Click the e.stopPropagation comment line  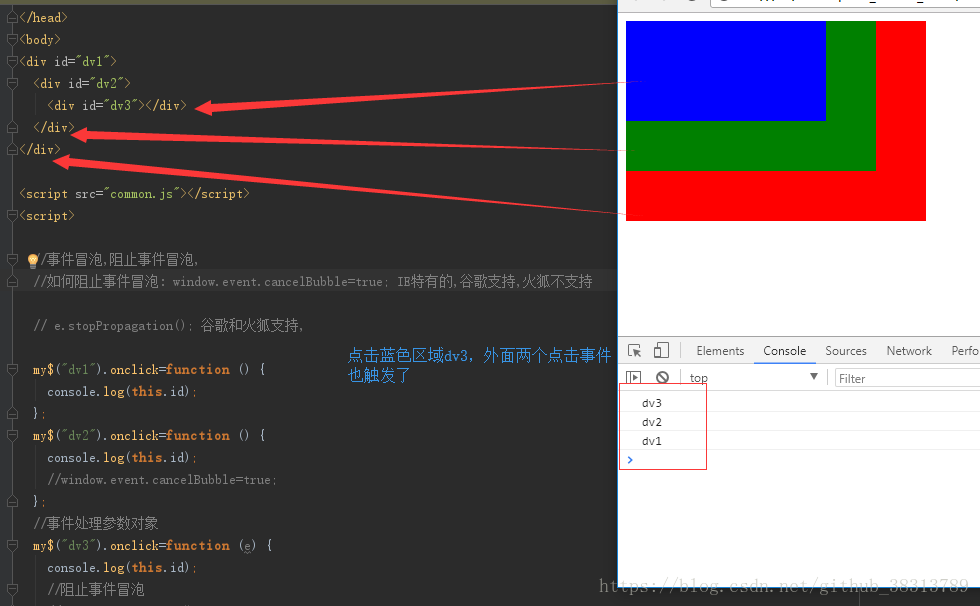coord(169,325)
